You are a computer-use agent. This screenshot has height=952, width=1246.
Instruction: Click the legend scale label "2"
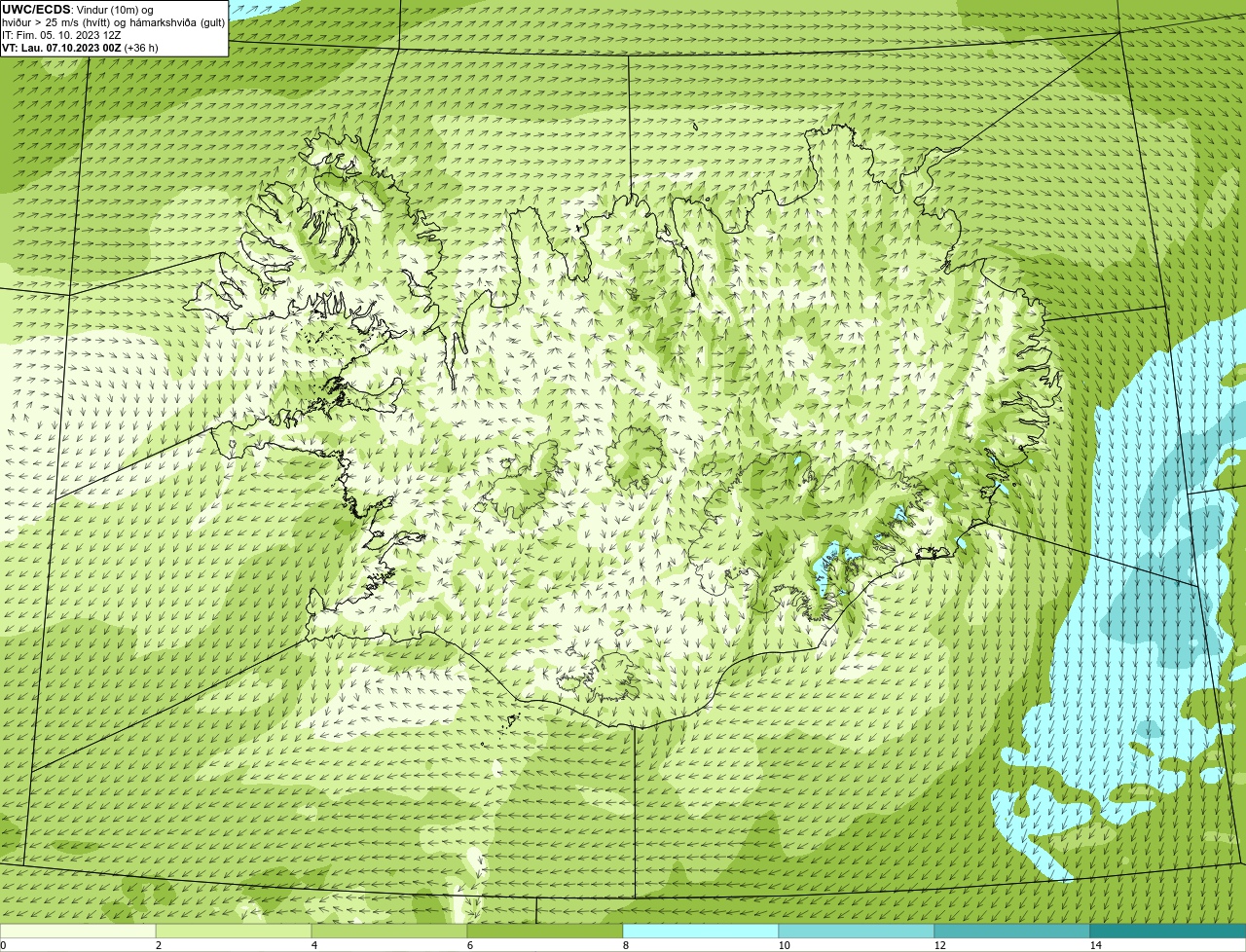[x=158, y=945]
